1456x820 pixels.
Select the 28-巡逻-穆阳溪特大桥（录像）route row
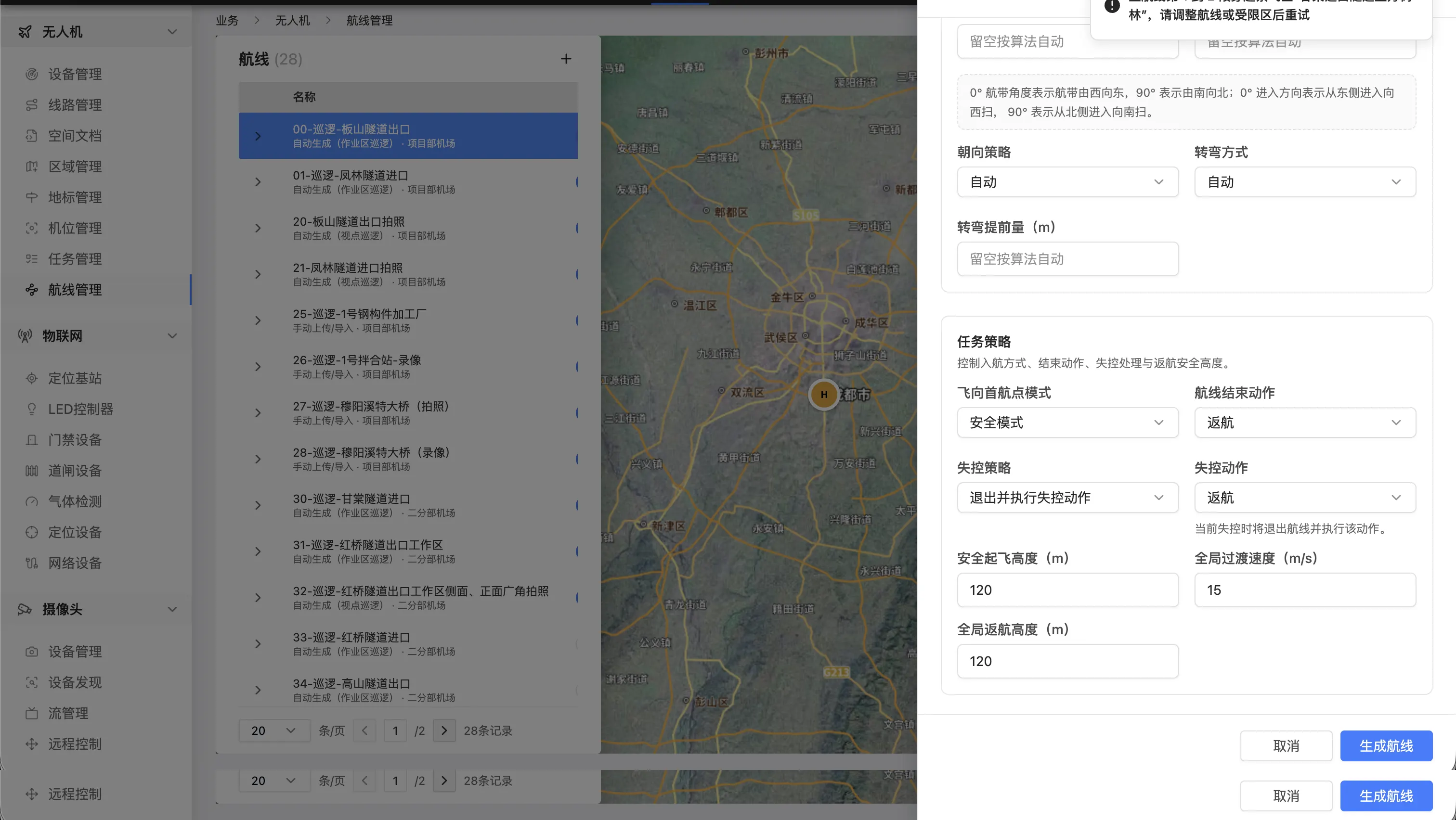[x=408, y=459]
